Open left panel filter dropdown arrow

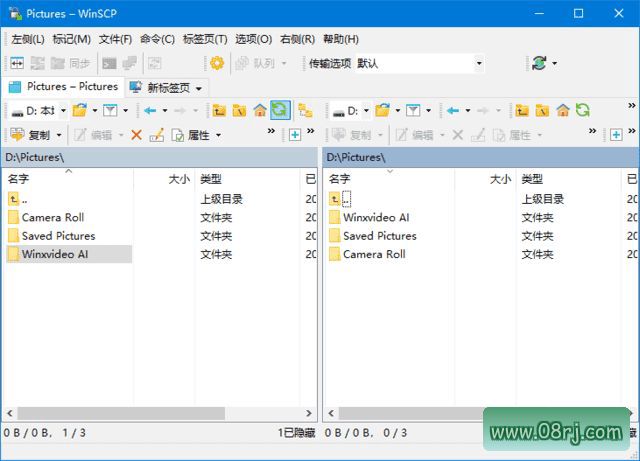click(125, 110)
